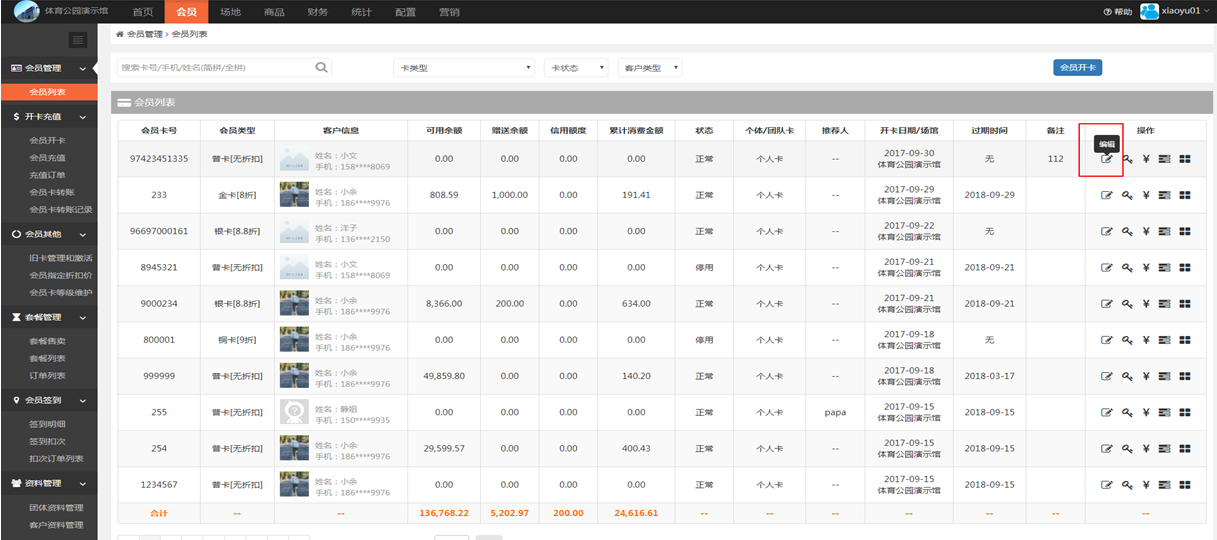Screen dimensions: 1217x540
Task: Open 旧卡管理和激活 in the sidebar
Action: (x=60, y=258)
